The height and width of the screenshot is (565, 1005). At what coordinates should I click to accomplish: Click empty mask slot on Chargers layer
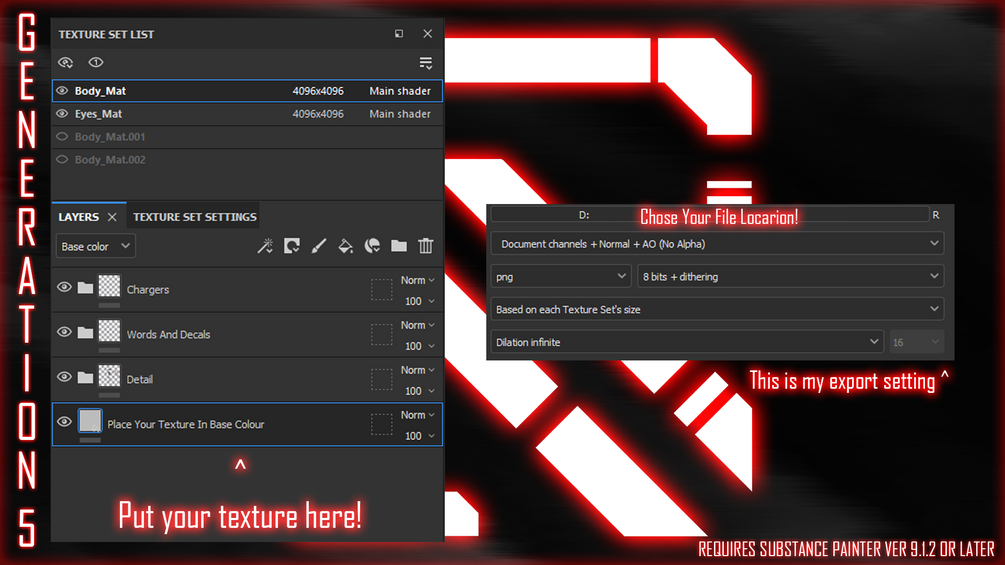(381, 290)
